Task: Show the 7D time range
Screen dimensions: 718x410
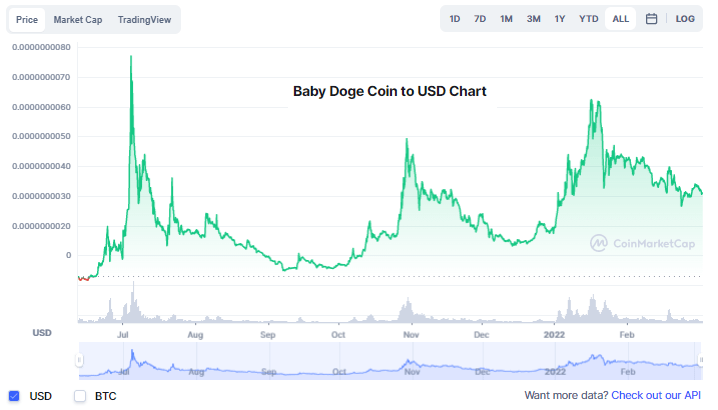Action: point(480,19)
